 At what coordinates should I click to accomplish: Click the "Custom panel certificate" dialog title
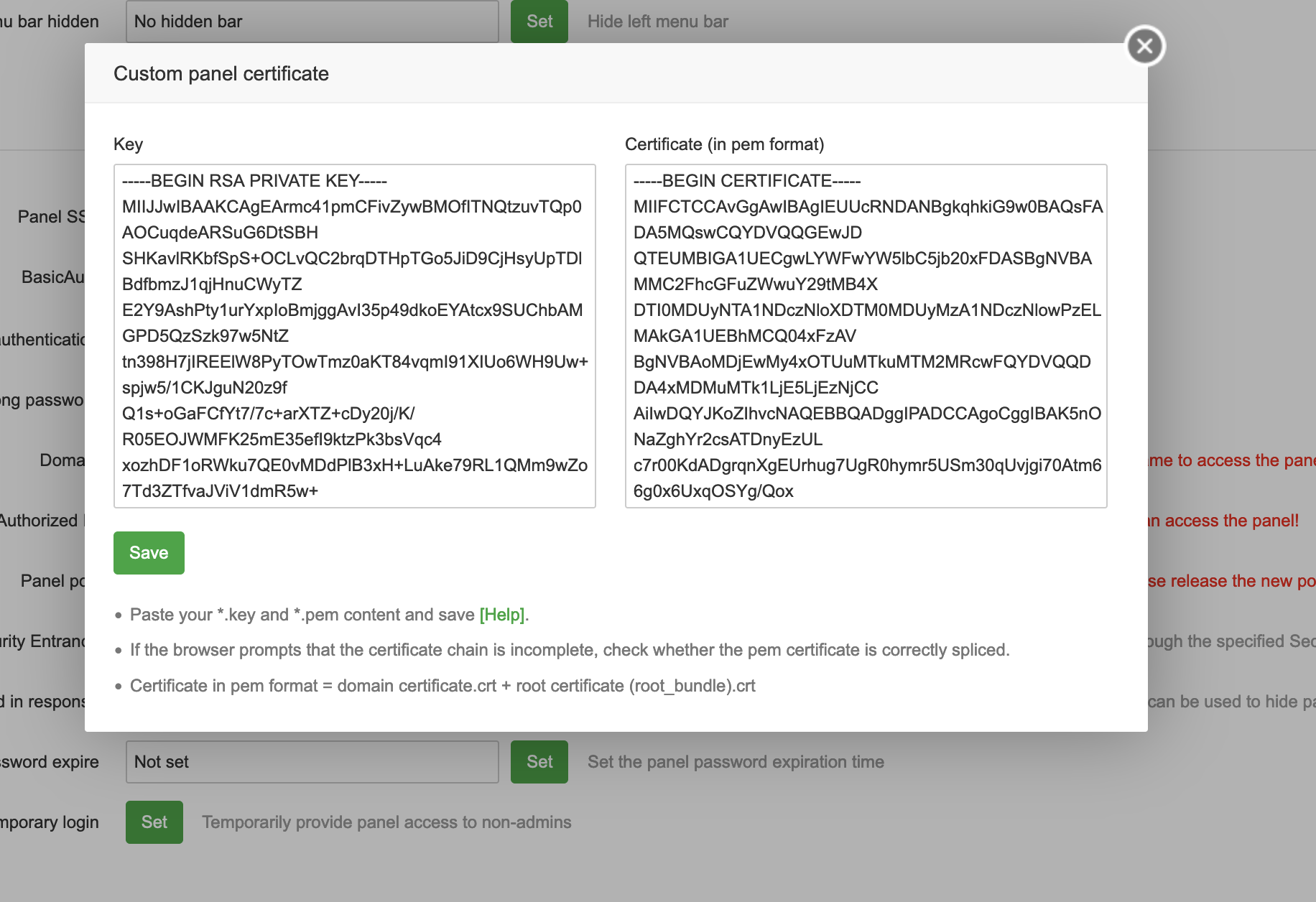point(221,74)
